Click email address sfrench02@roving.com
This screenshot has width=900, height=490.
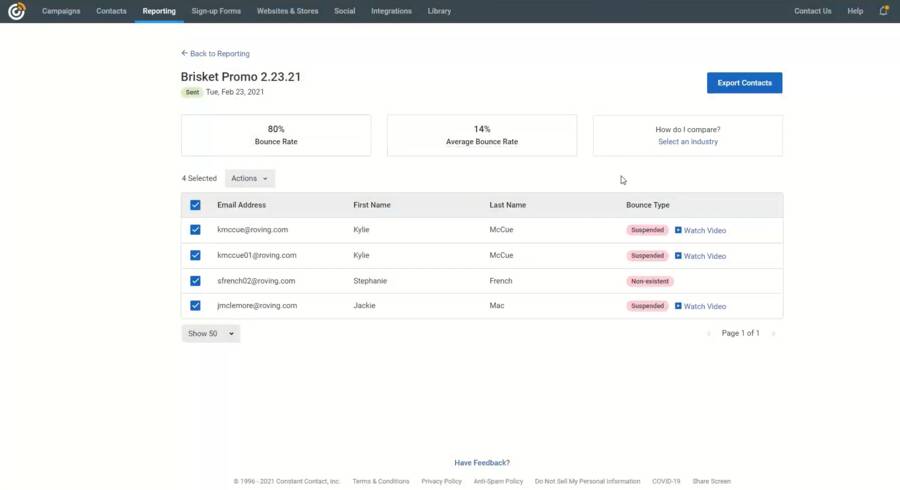(x=256, y=281)
